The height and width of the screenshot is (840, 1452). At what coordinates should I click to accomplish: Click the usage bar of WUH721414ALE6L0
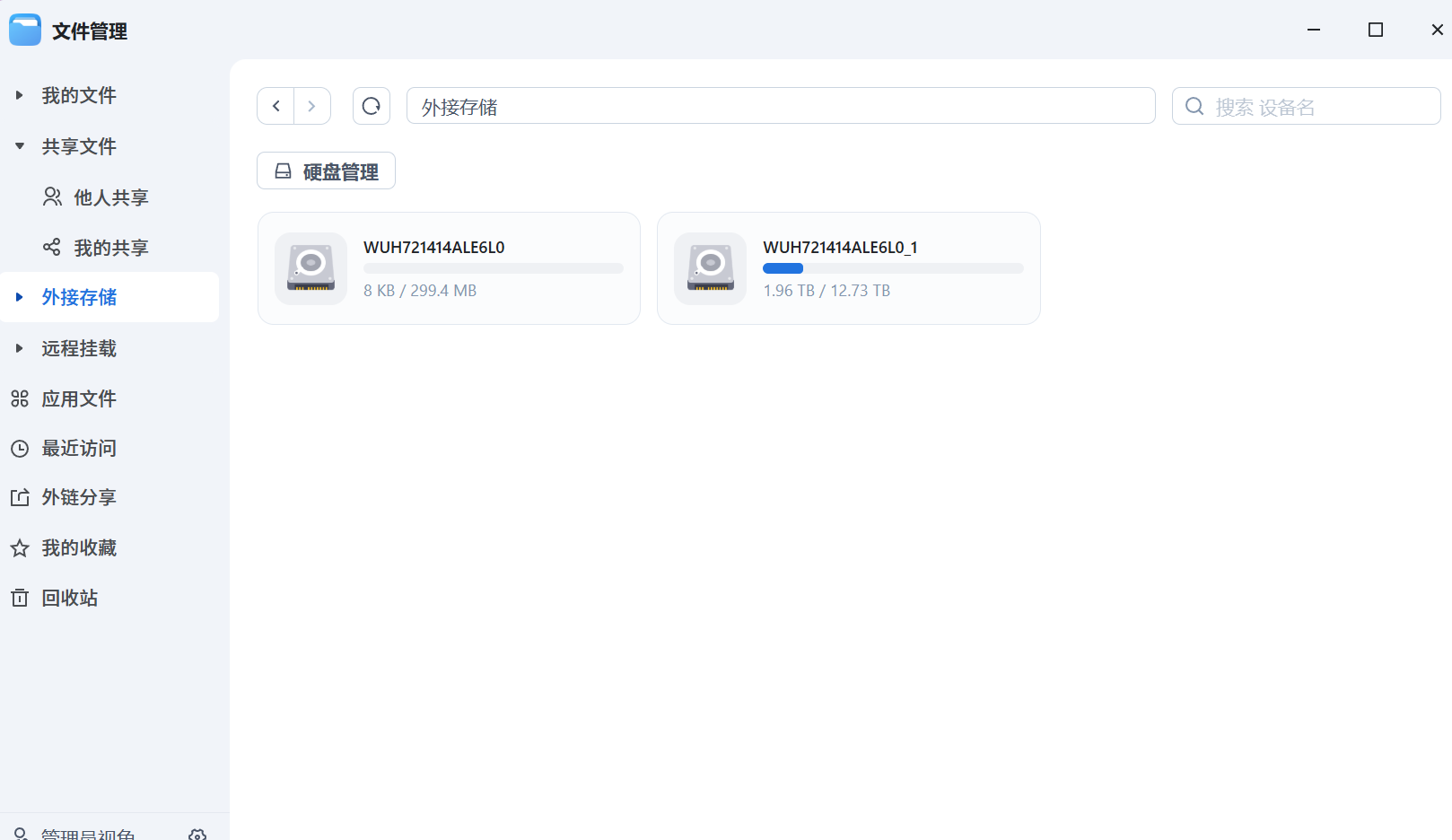pyautogui.click(x=494, y=268)
